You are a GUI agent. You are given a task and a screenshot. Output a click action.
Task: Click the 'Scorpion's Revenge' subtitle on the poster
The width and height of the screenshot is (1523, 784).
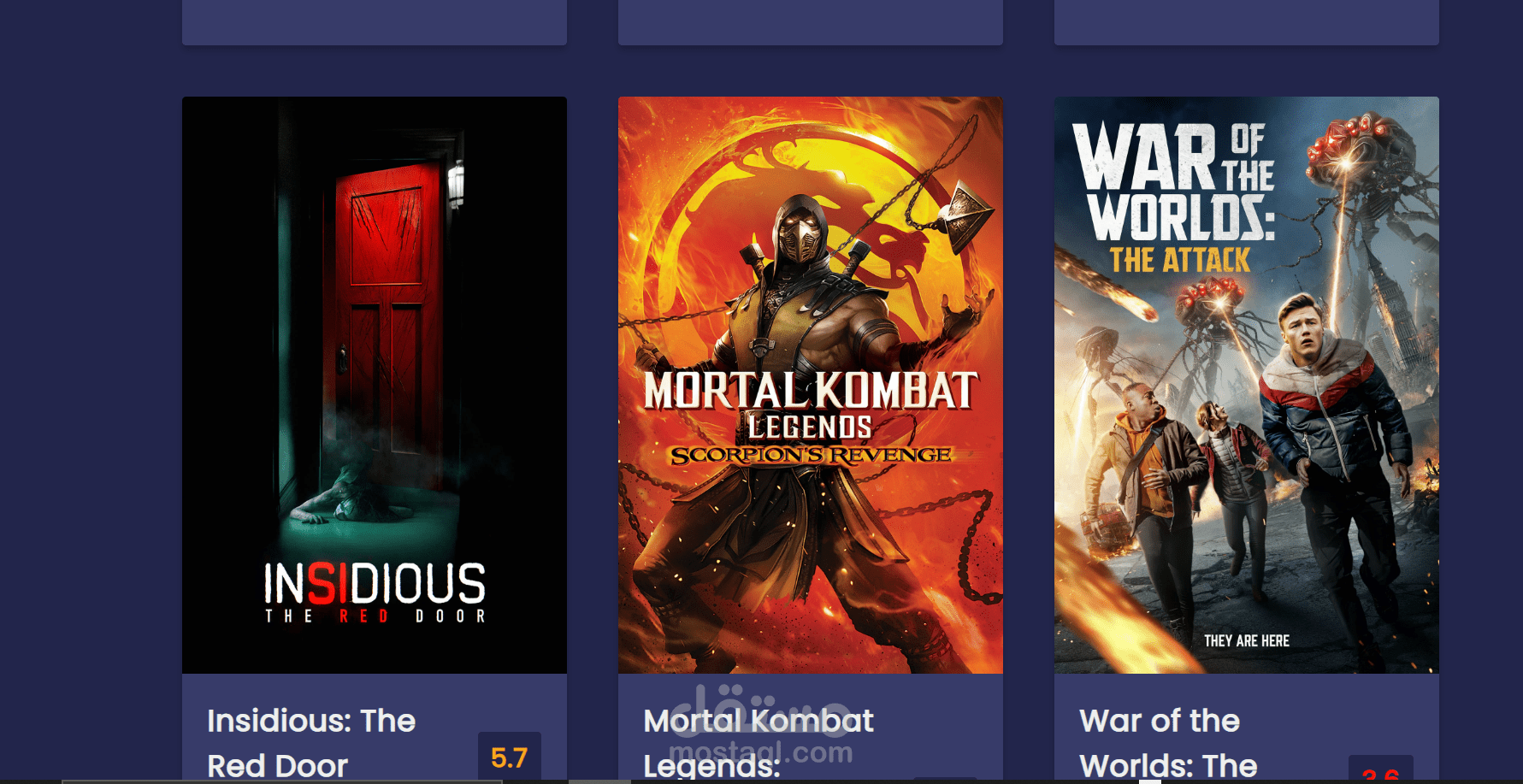(x=811, y=455)
